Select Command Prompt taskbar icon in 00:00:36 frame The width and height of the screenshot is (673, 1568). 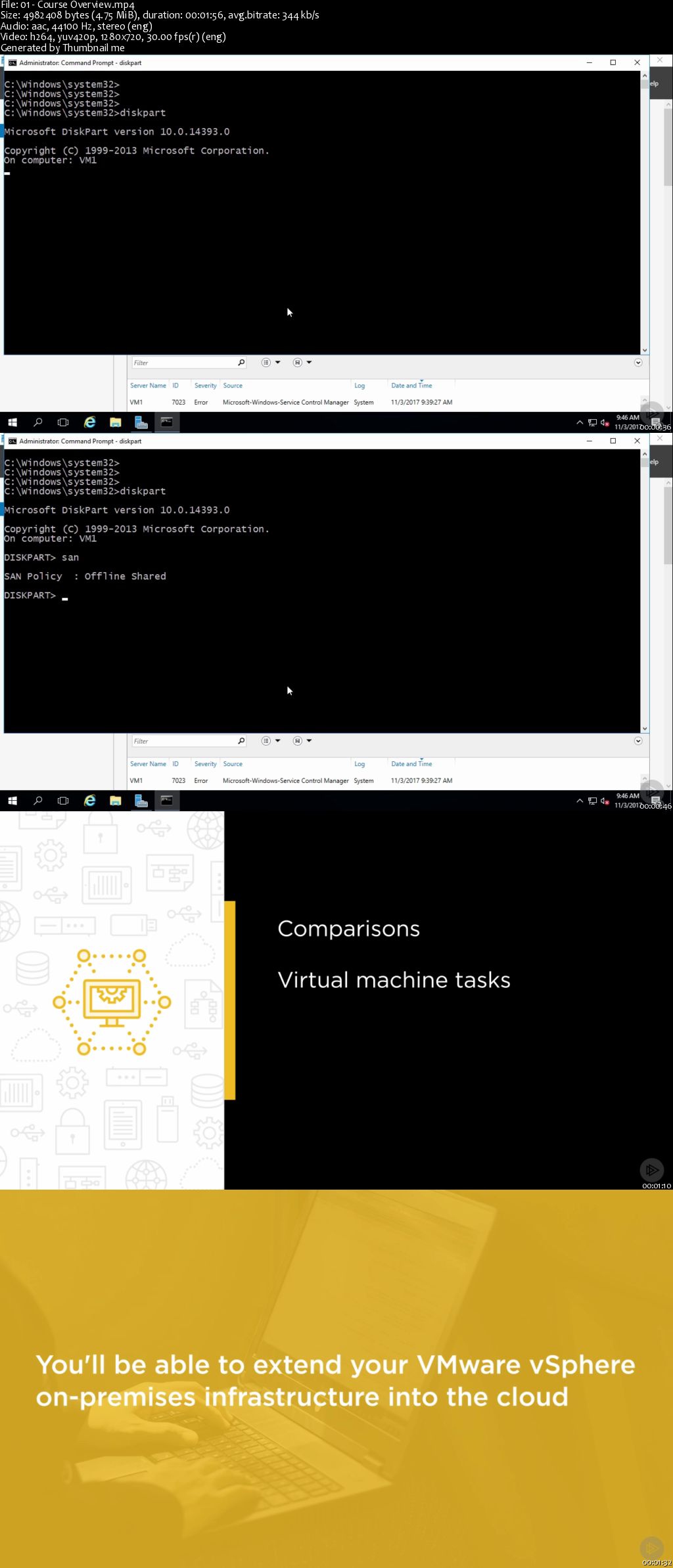pos(167,422)
